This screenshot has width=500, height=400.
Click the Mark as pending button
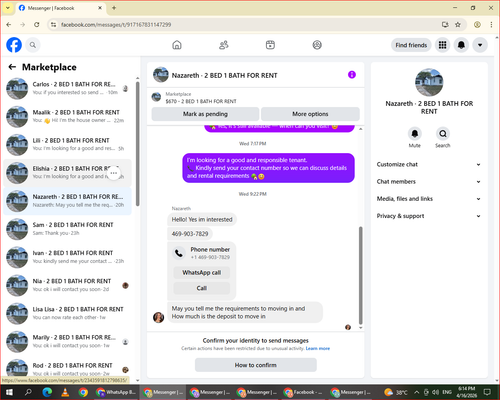click(x=205, y=114)
